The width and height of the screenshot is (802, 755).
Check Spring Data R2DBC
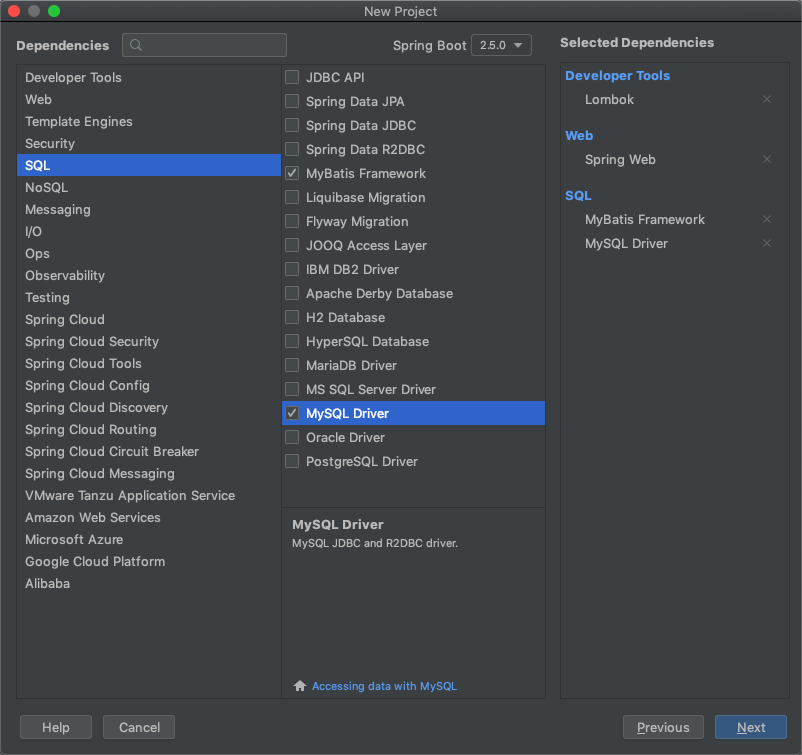(x=292, y=149)
